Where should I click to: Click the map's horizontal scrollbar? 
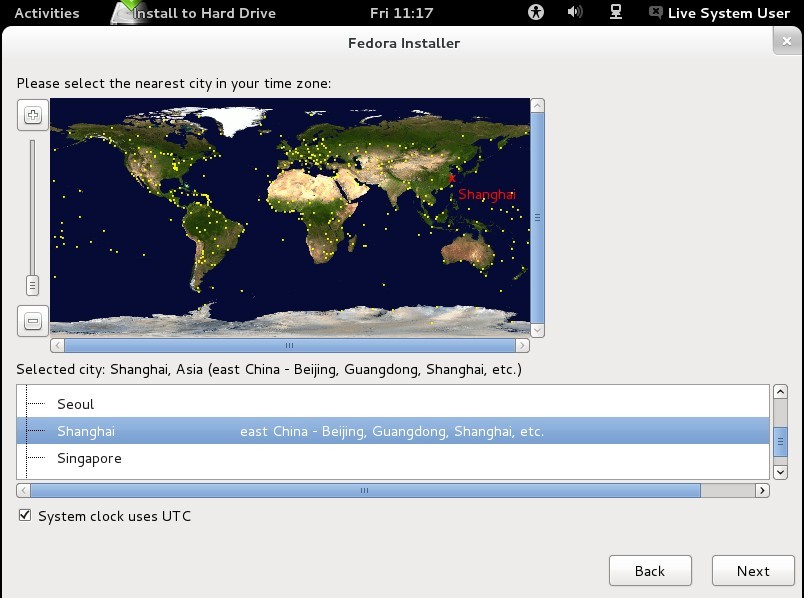click(288, 344)
